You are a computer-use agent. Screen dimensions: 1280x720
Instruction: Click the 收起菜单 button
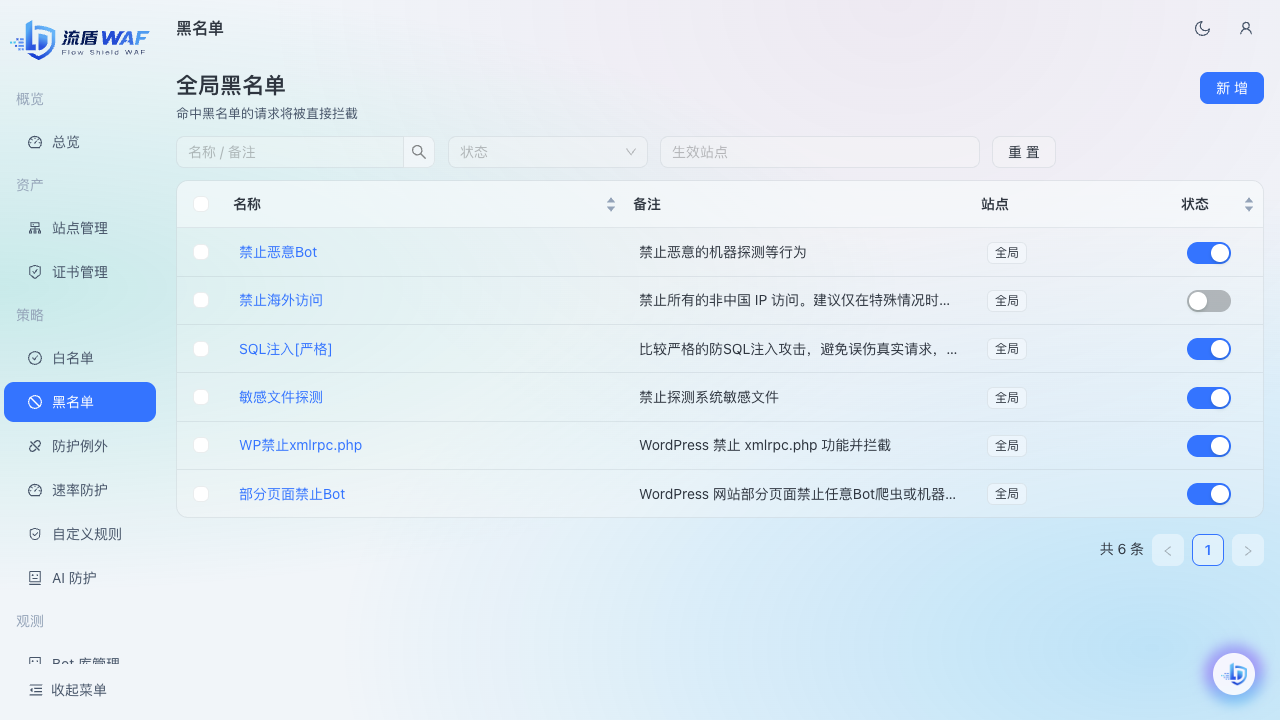pos(80,690)
